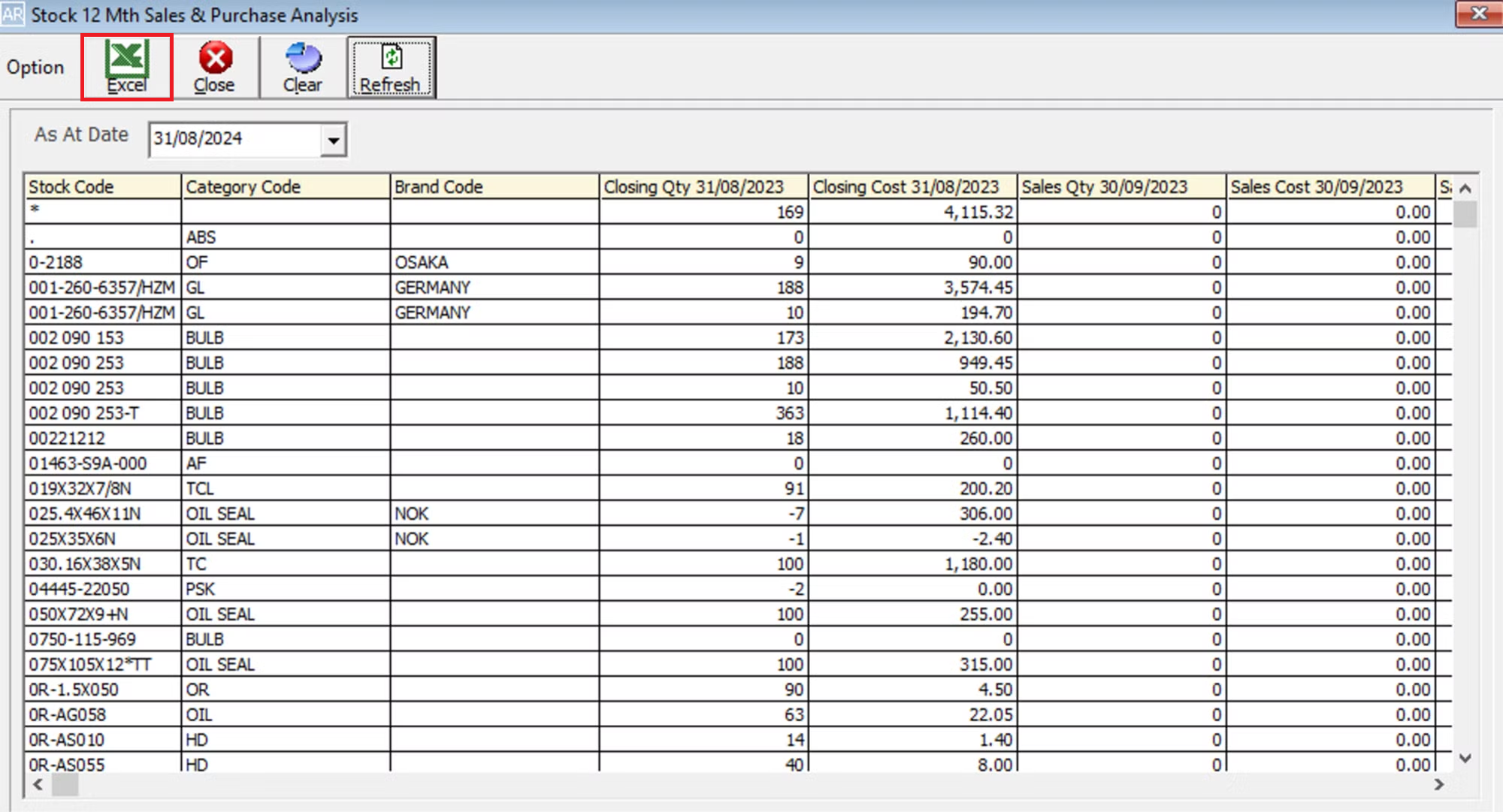
Task: Click closing cost value 315.00
Action: coord(912,665)
